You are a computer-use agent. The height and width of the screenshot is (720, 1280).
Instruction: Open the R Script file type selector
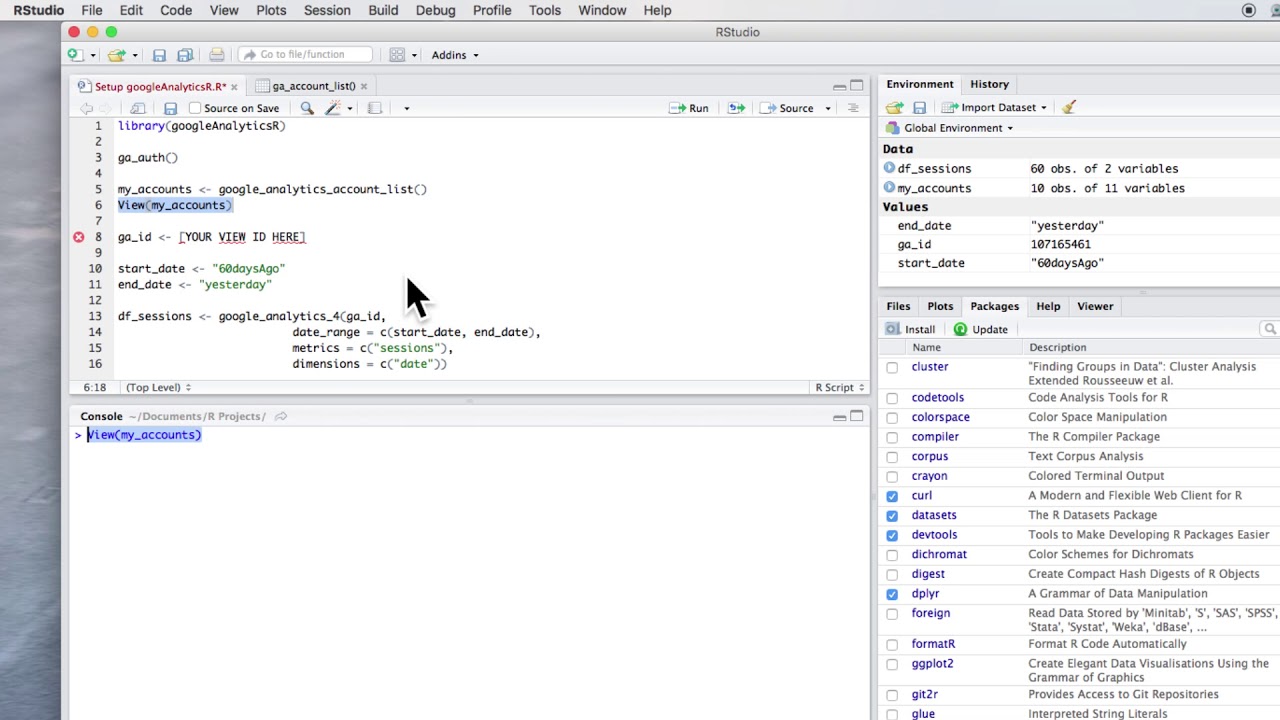[x=840, y=387]
